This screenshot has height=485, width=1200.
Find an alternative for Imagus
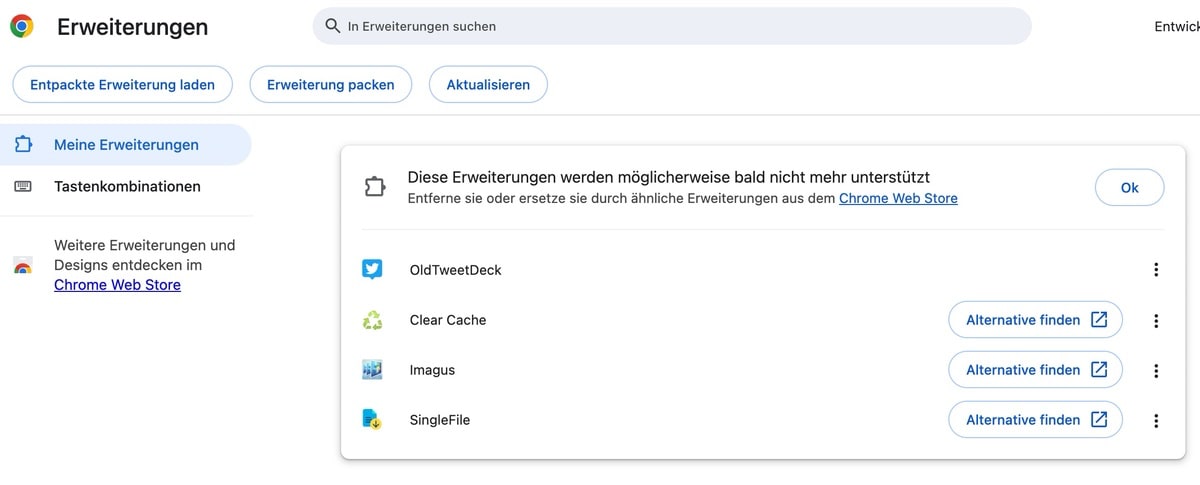(x=1035, y=370)
